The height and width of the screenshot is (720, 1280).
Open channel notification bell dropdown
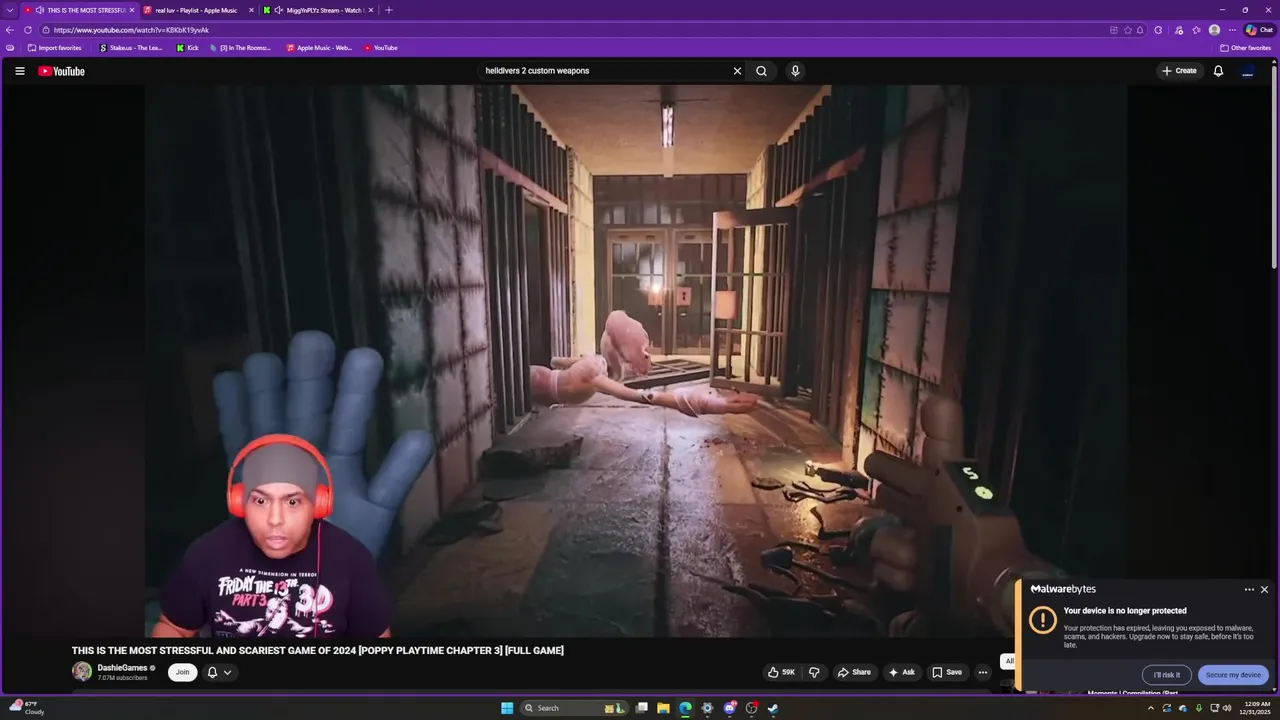(x=219, y=672)
